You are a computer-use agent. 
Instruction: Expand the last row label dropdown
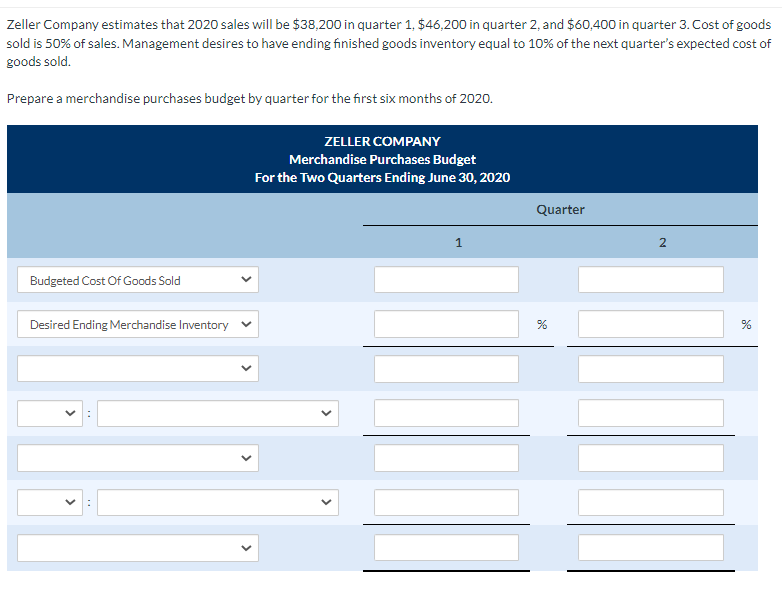[x=138, y=548]
